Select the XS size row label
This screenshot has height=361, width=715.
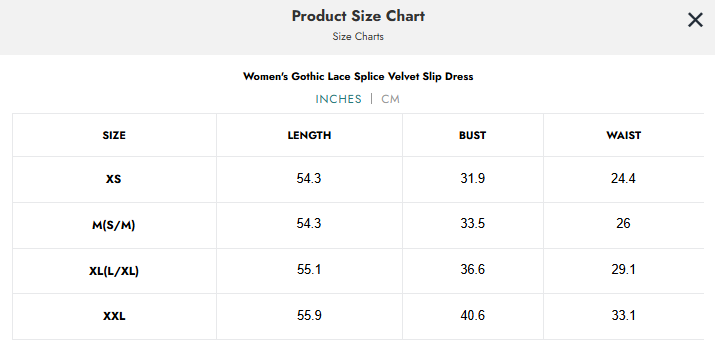[114, 179]
